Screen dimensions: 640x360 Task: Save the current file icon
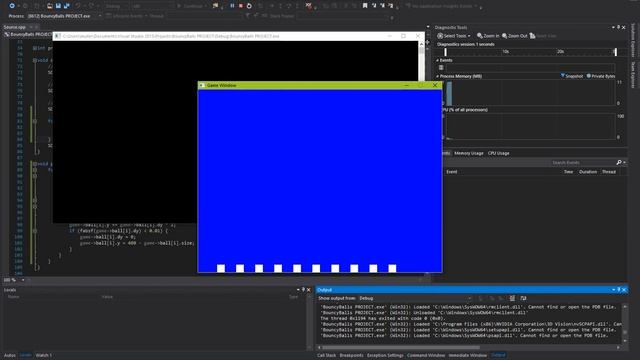click(58, 6)
